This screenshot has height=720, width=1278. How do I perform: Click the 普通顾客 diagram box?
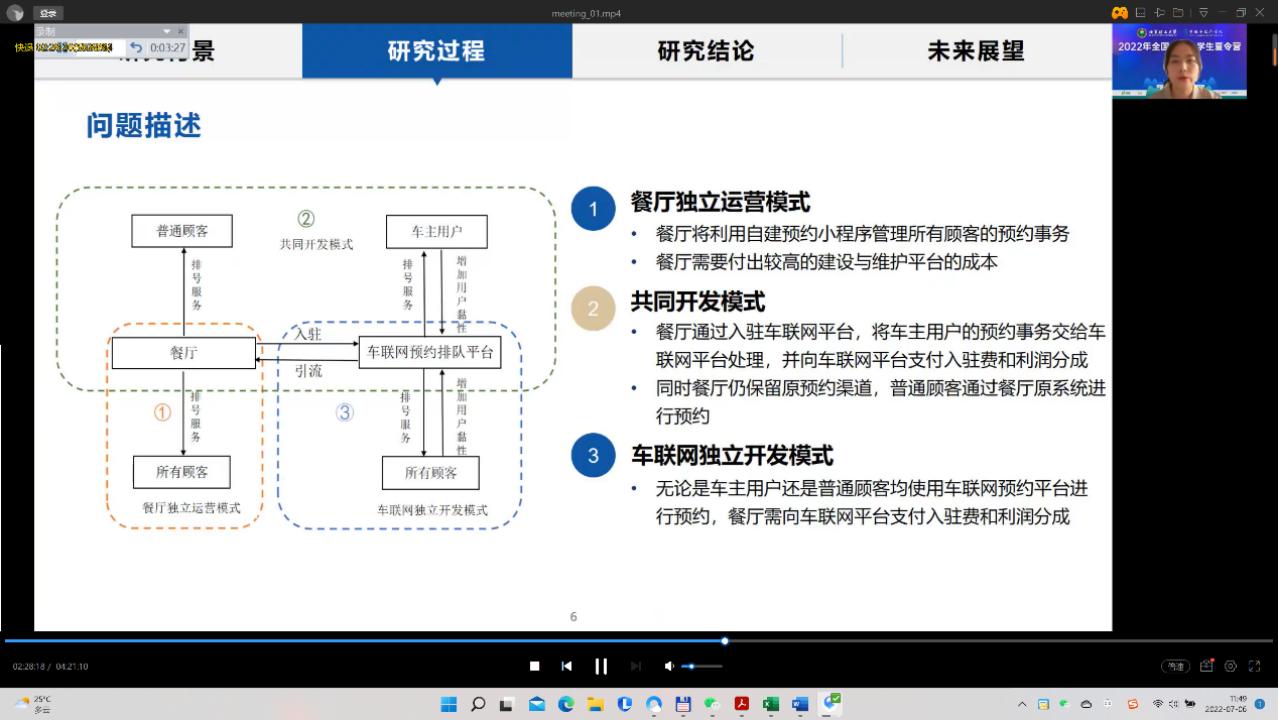coord(182,231)
